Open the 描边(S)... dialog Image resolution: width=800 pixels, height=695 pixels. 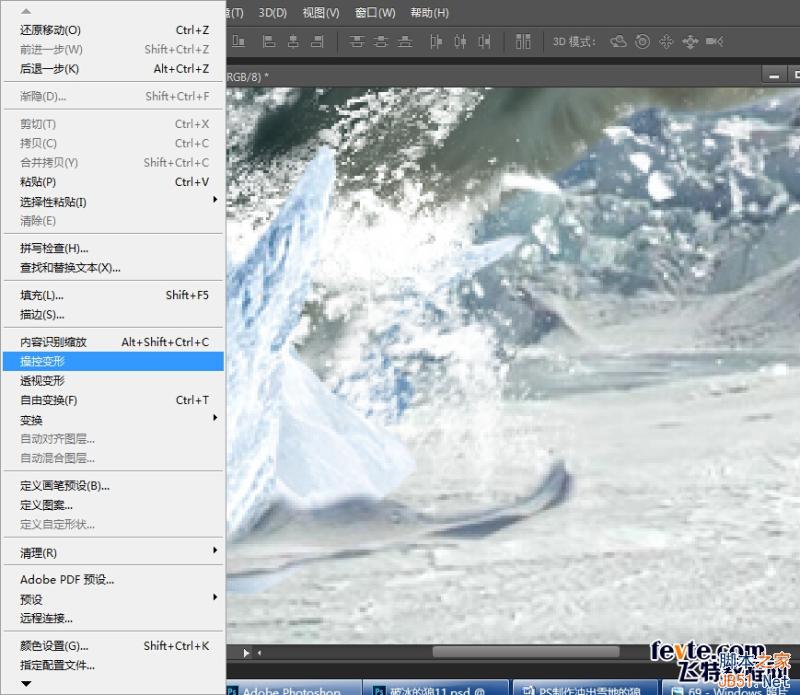[113, 315]
